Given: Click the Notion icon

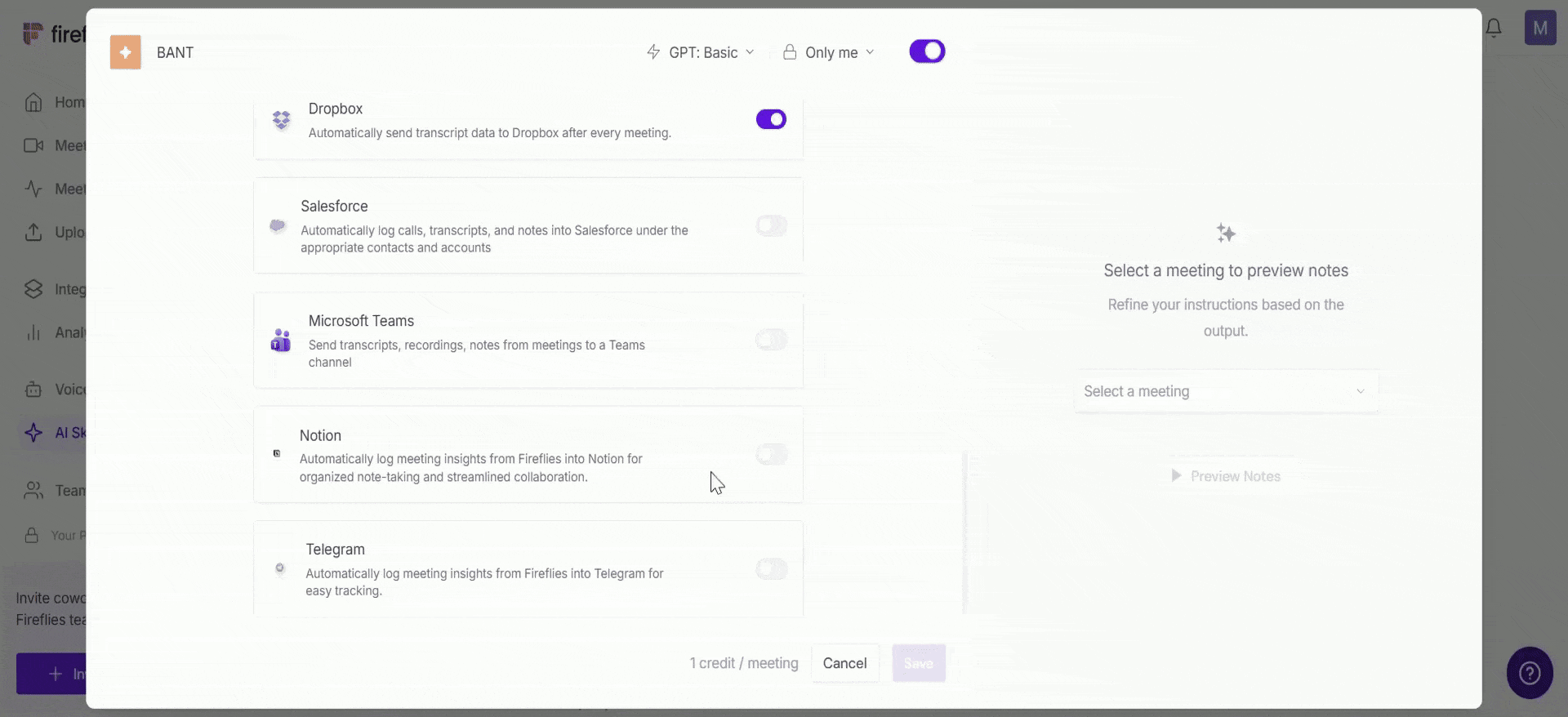Looking at the screenshot, I should [277, 453].
